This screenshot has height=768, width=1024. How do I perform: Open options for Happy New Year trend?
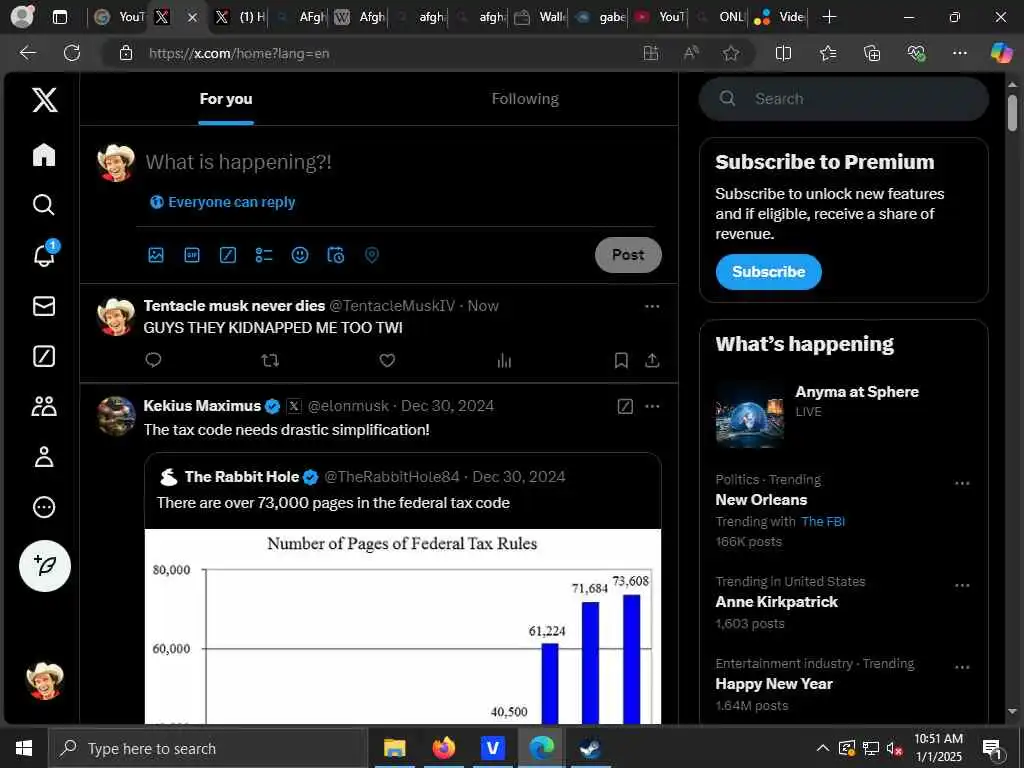point(962,667)
